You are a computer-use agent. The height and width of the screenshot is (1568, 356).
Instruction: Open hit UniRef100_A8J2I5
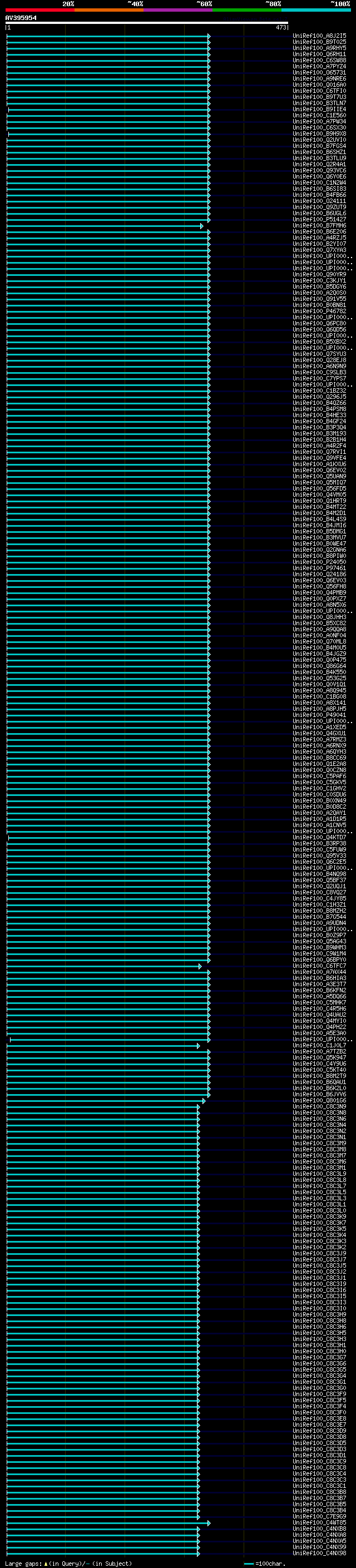coord(319,36)
